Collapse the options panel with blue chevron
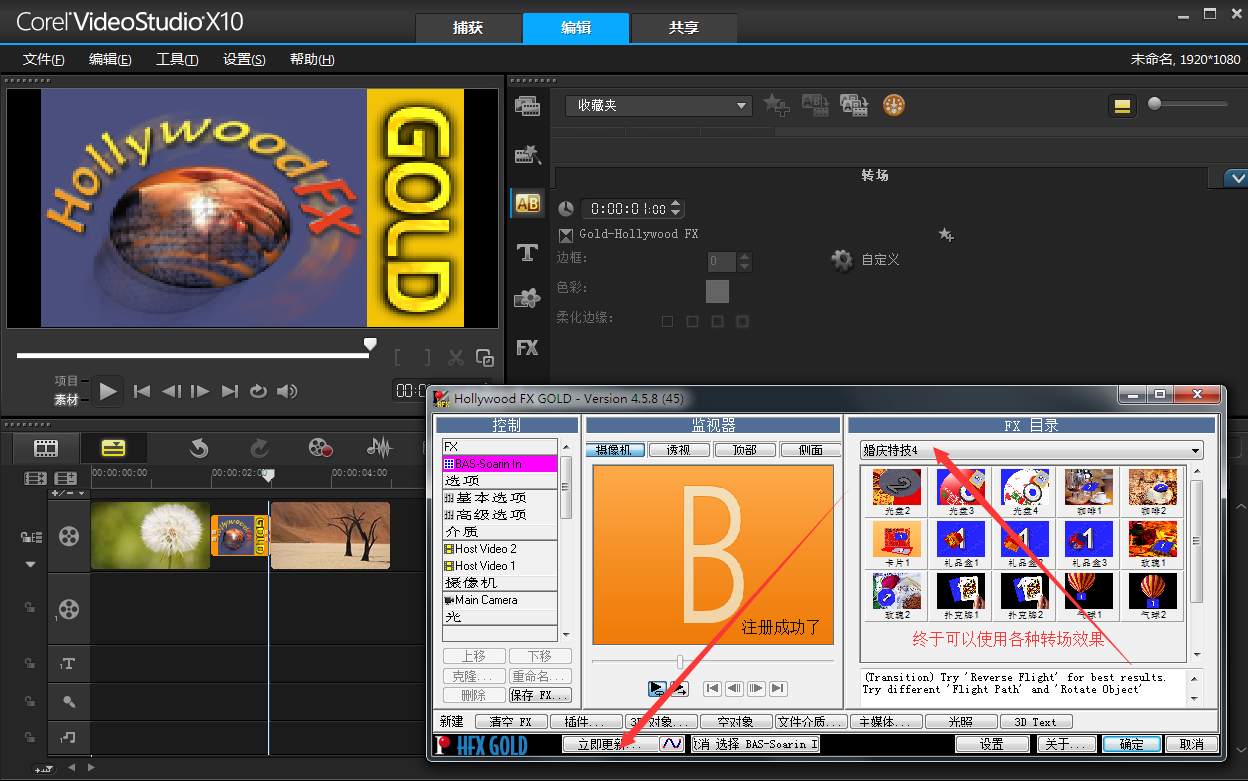Viewport: 1248px width, 781px height. coord(1236,178)
